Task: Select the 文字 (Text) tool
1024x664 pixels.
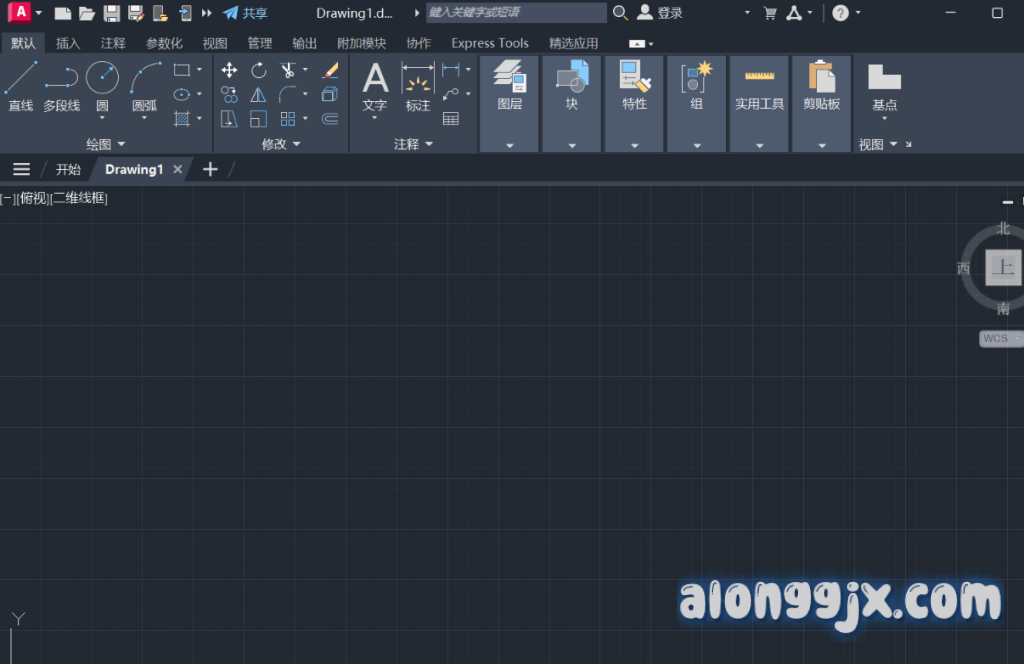Action: click(375, 86)
